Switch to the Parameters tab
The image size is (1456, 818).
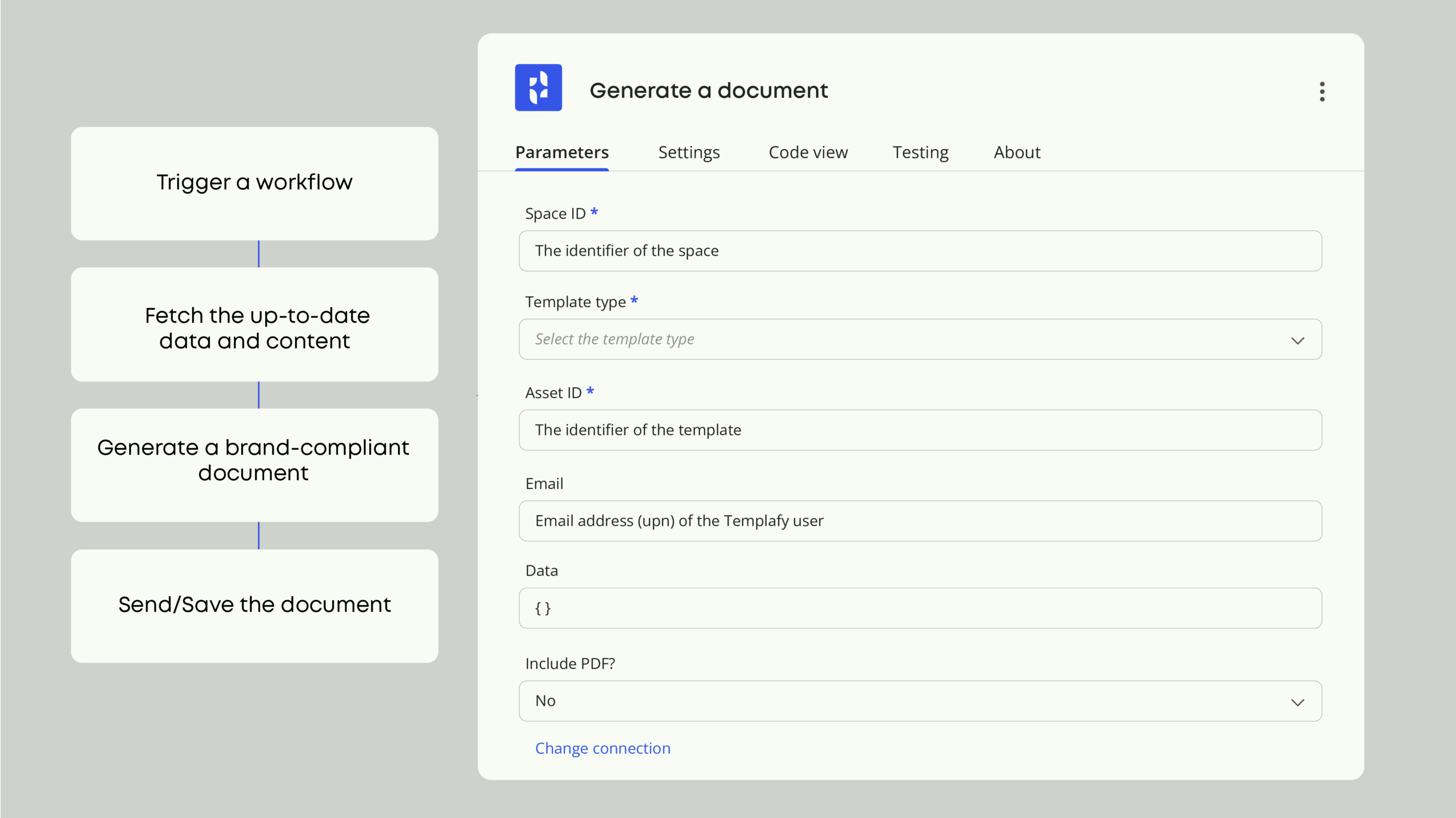click(561, 152)
